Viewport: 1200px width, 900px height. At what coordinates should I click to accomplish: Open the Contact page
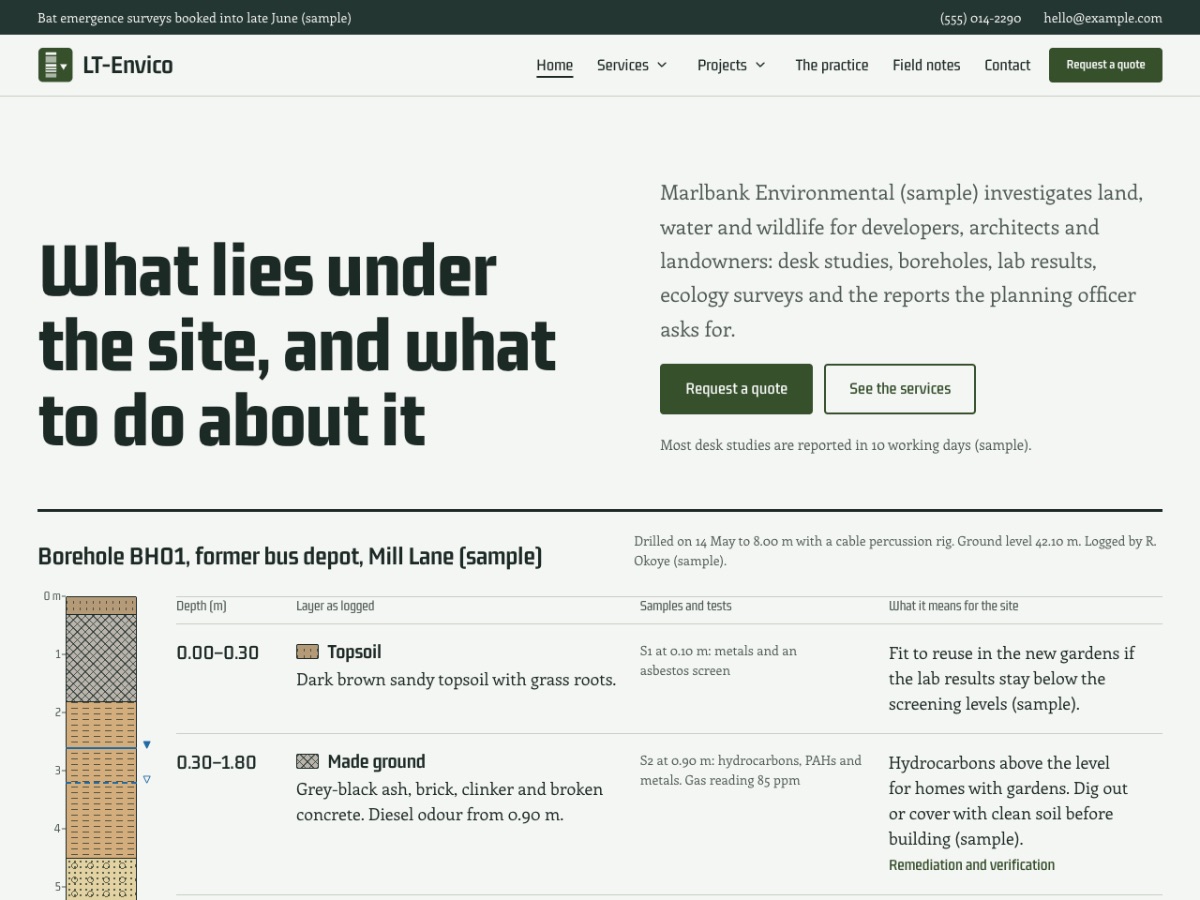(1007, 65)
